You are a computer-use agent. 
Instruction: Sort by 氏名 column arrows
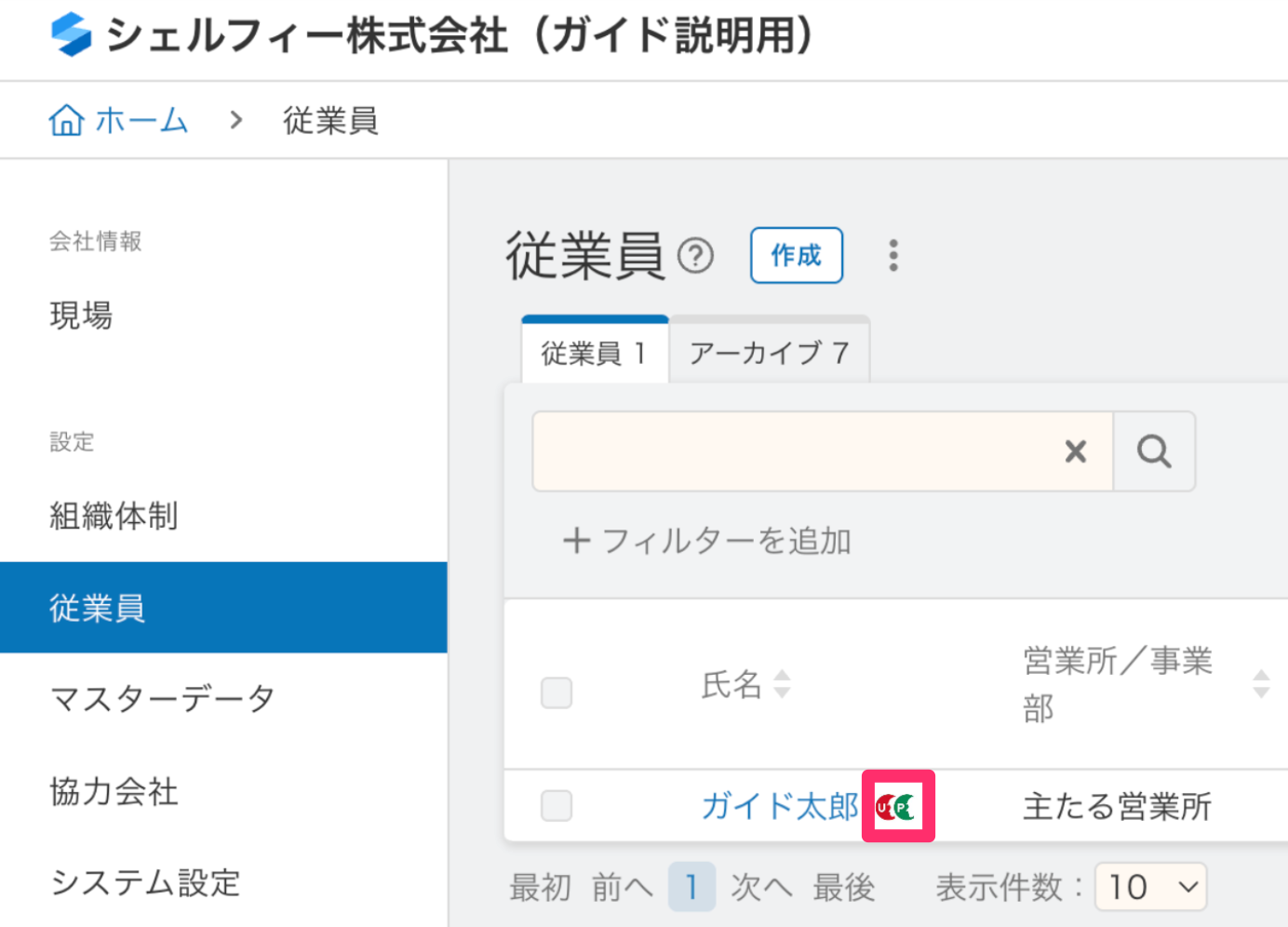(783, 684)
